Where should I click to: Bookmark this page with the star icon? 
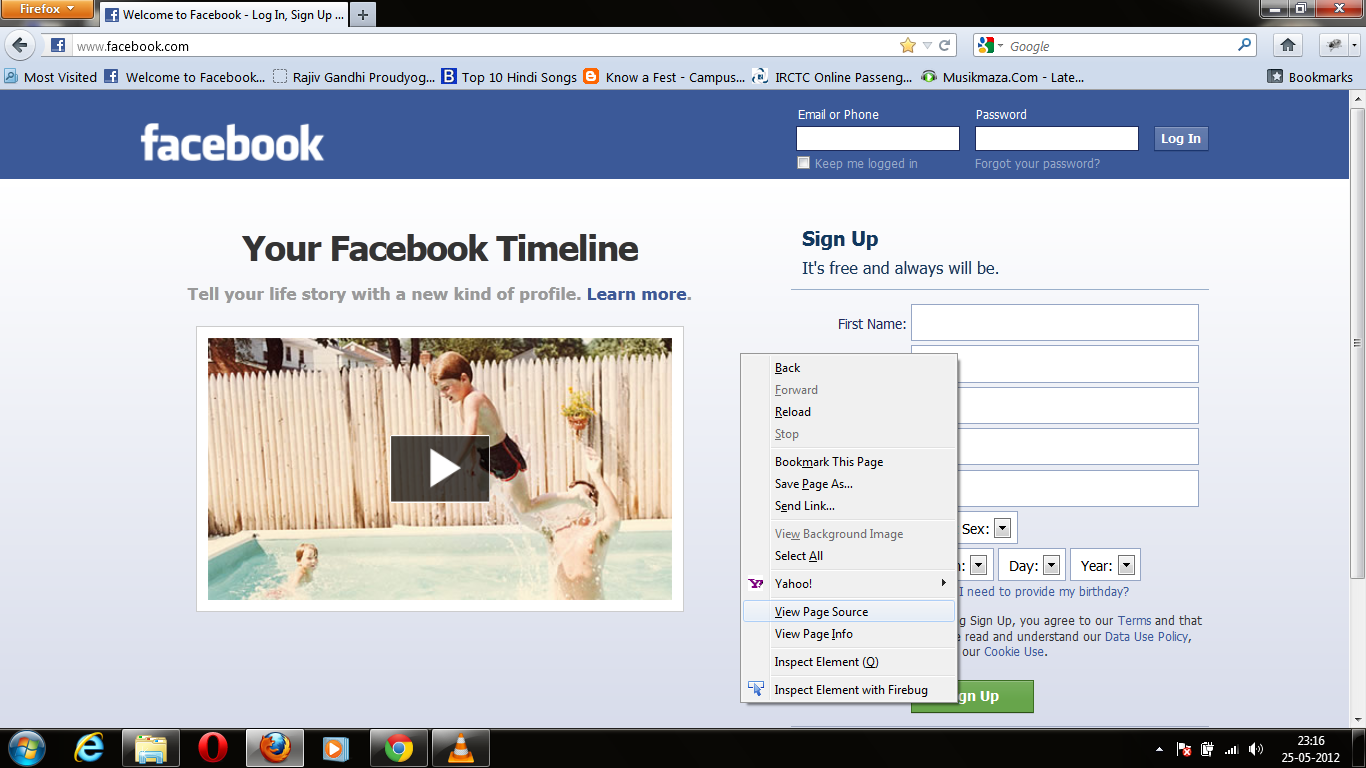[908, 46]
